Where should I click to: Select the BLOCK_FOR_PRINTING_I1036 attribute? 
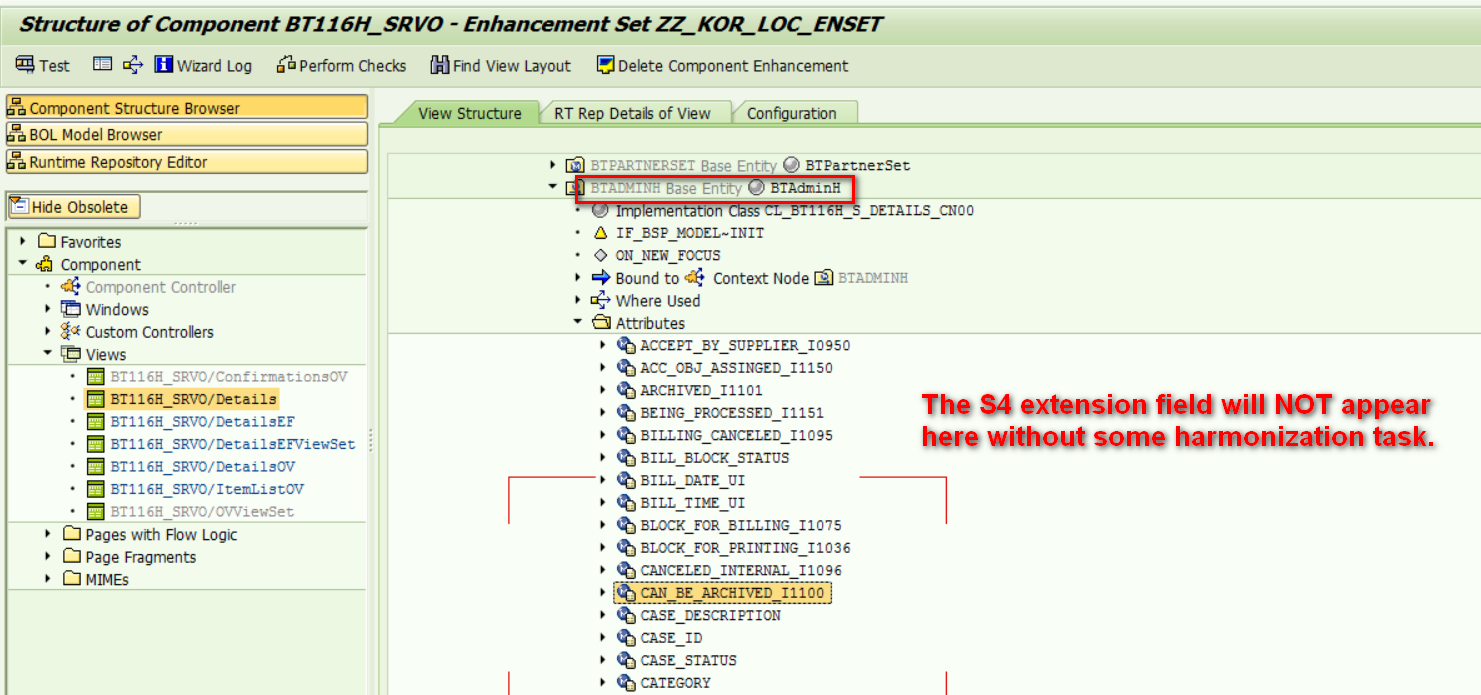tap(745, 548)
